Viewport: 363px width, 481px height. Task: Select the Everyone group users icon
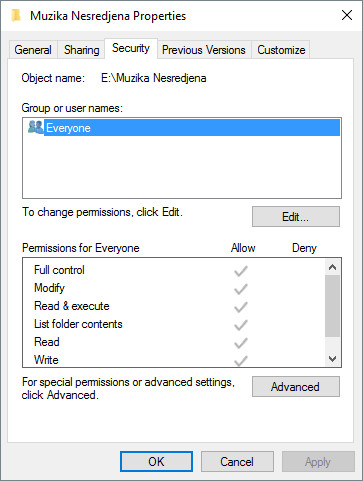click(36, 127)
